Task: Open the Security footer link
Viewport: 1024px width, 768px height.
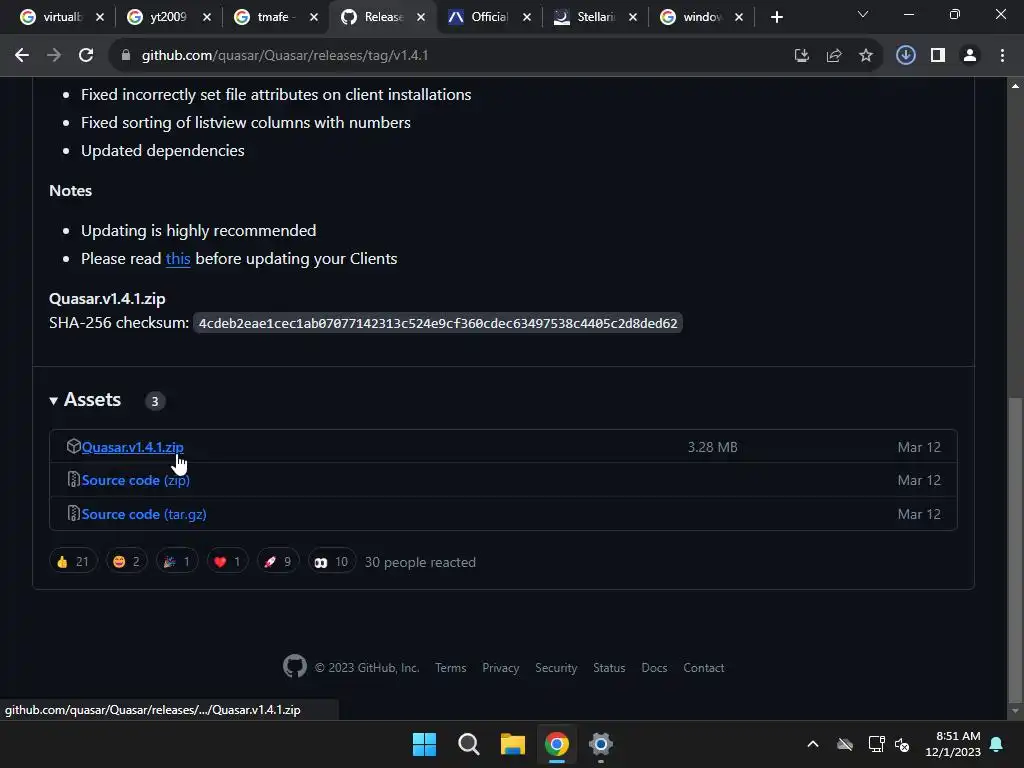Action: point(556,668)
